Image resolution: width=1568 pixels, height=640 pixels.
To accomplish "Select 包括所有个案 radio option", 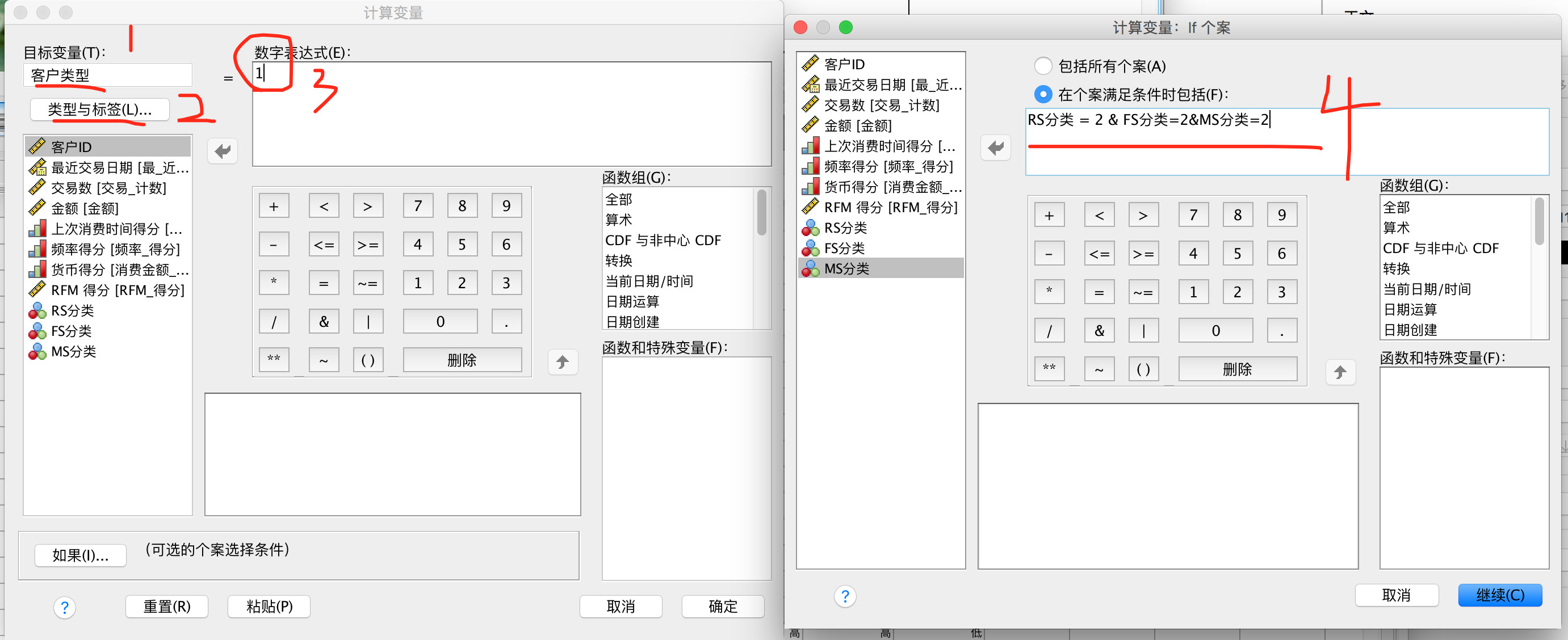I will tap(1043, 66).
